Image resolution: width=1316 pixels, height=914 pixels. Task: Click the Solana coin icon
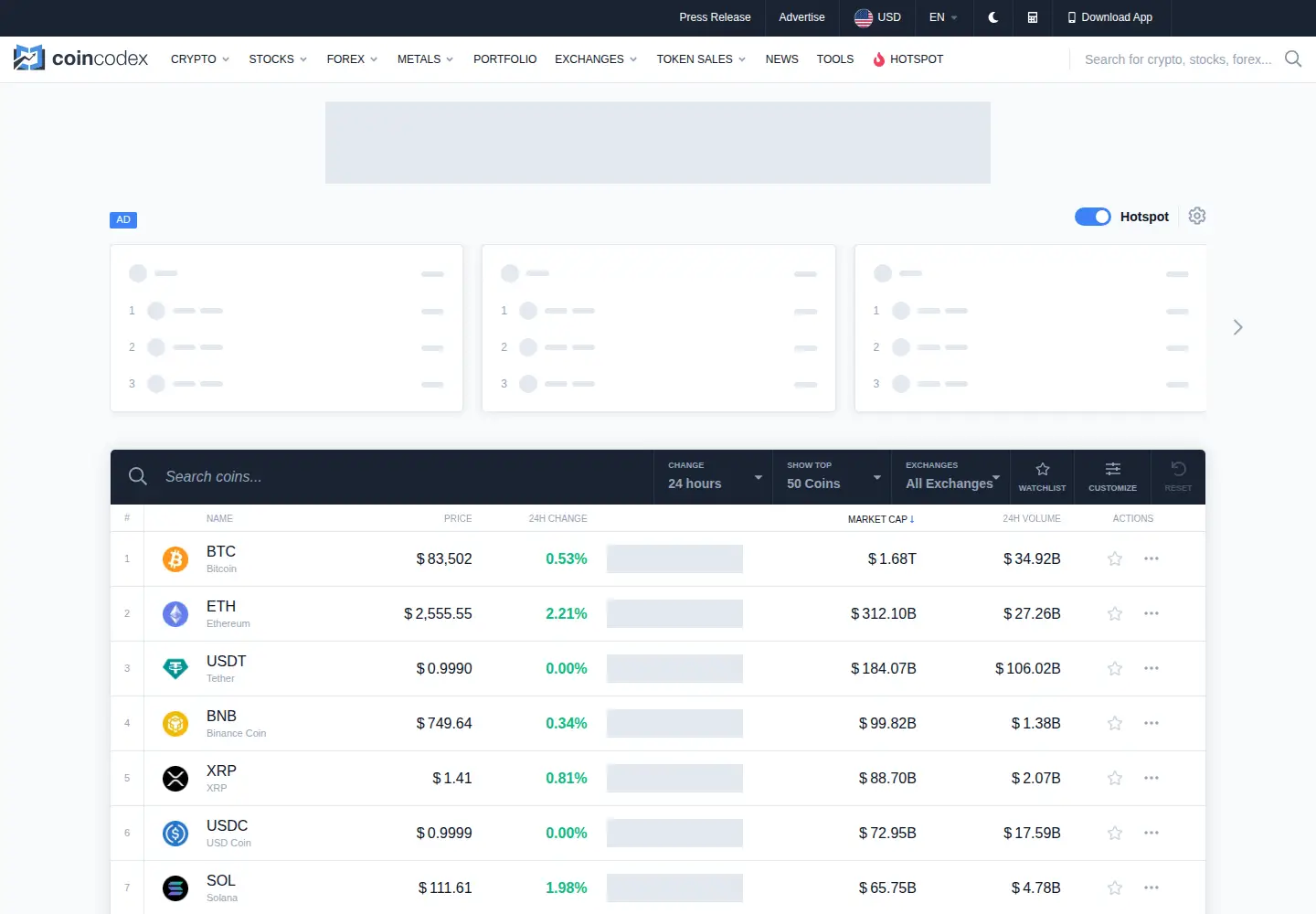[175, 887]
